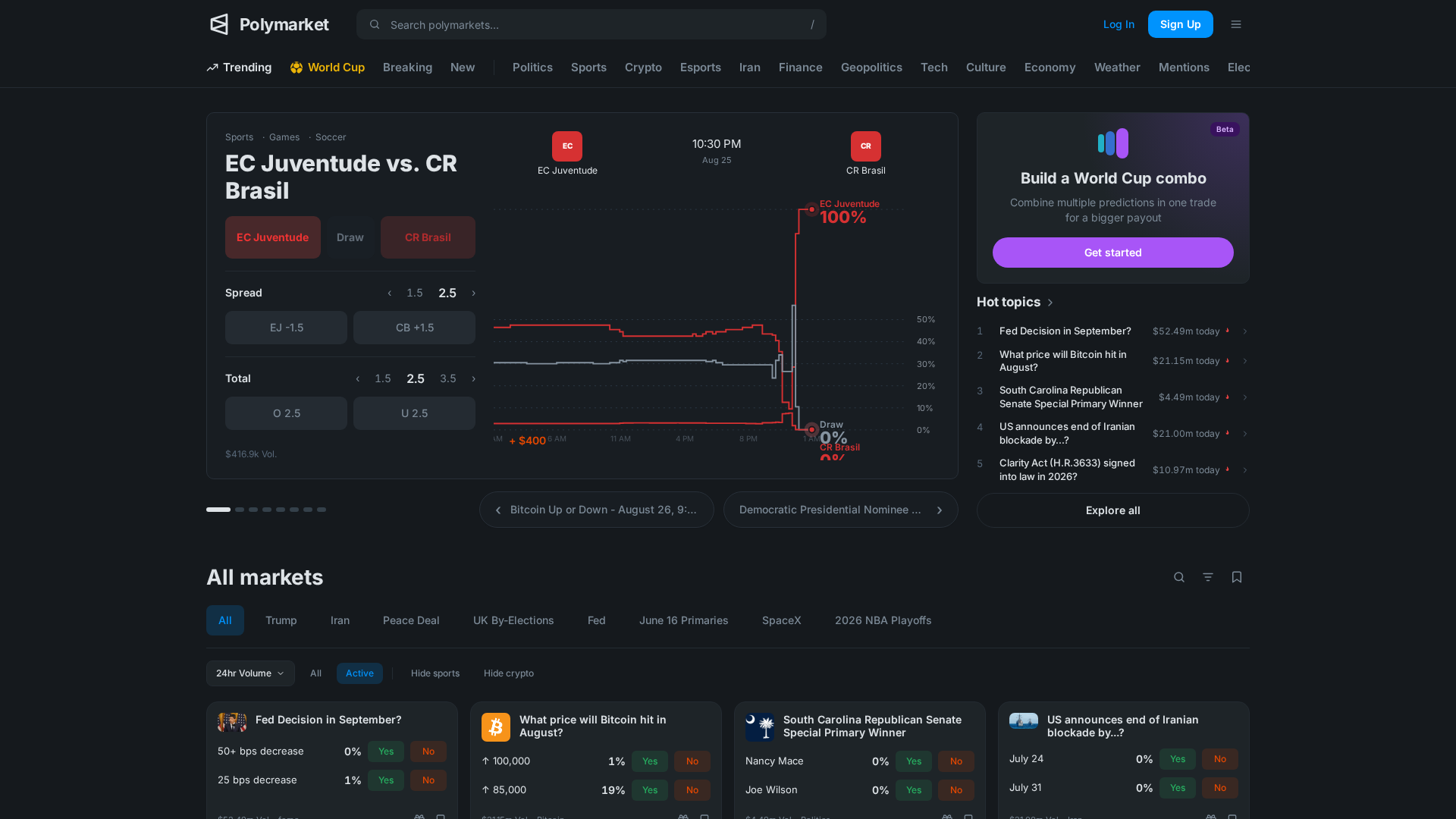This screenshot has width=1456, height=819.
Task: Click the CR Brasil team badge
Action: click(866, 146)
